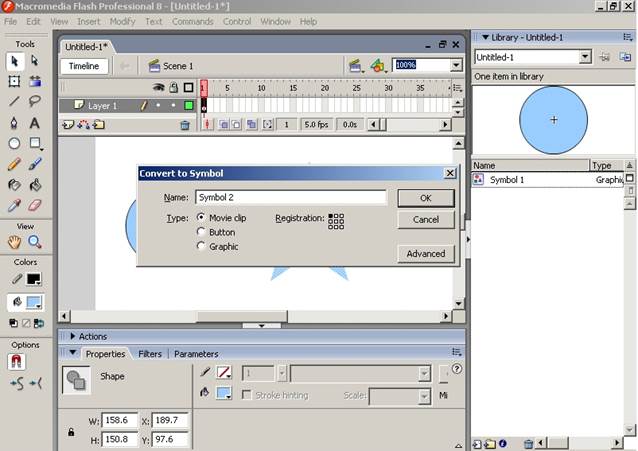The height and width of the screenshot is (451, 638).
Task: Toggle Layer 1 green outline square
Action: [189, 106]
